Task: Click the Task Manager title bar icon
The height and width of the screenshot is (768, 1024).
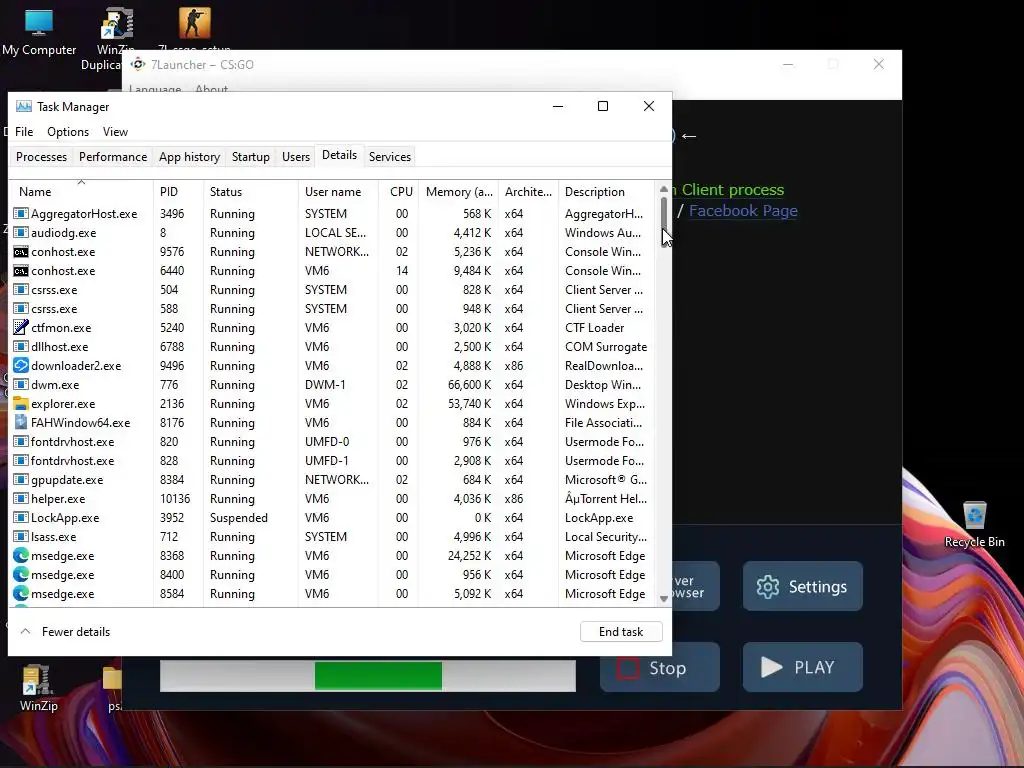Action: pos(24,106)
